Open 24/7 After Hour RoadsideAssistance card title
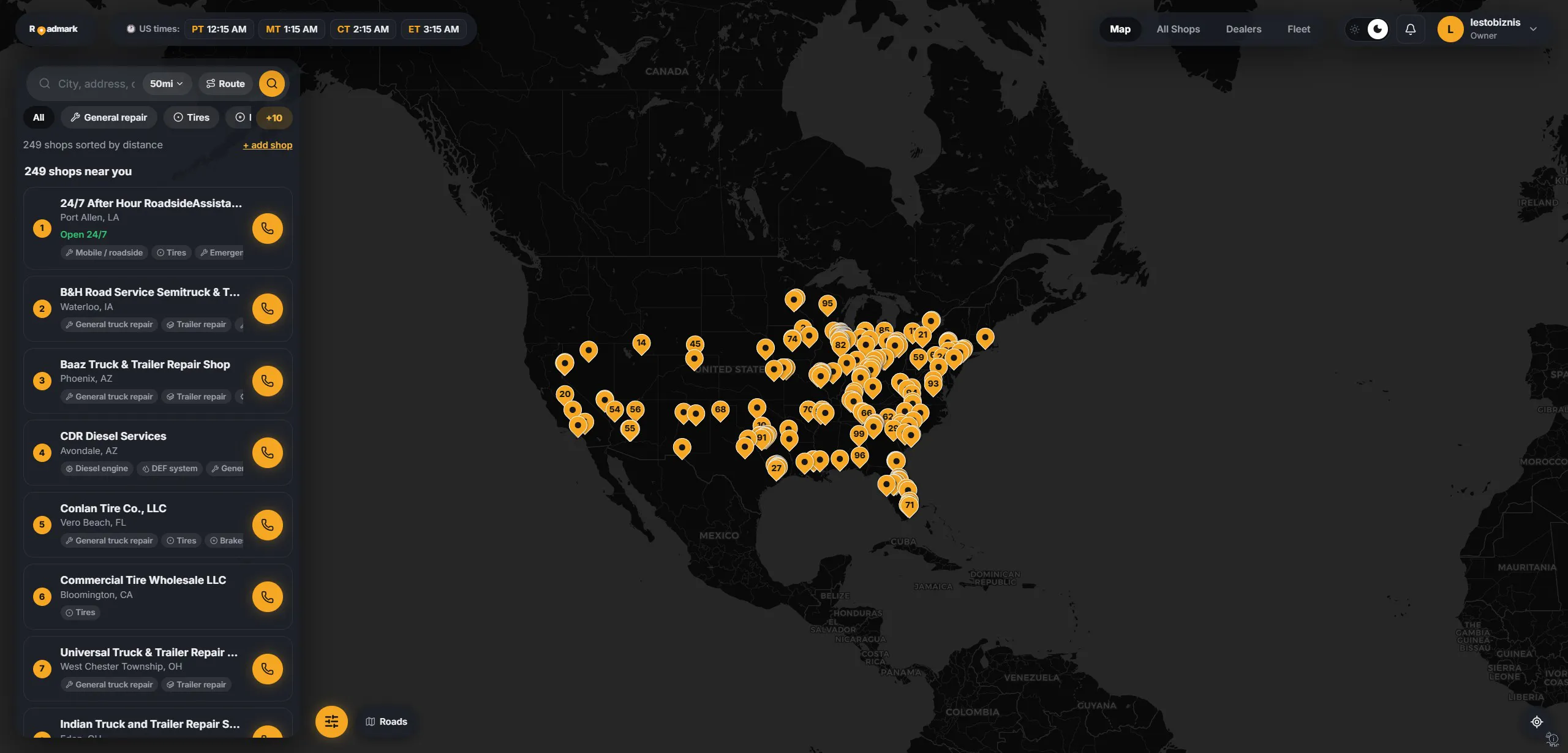The height and width of the screenshot is (753, 1568). point(151,203)
